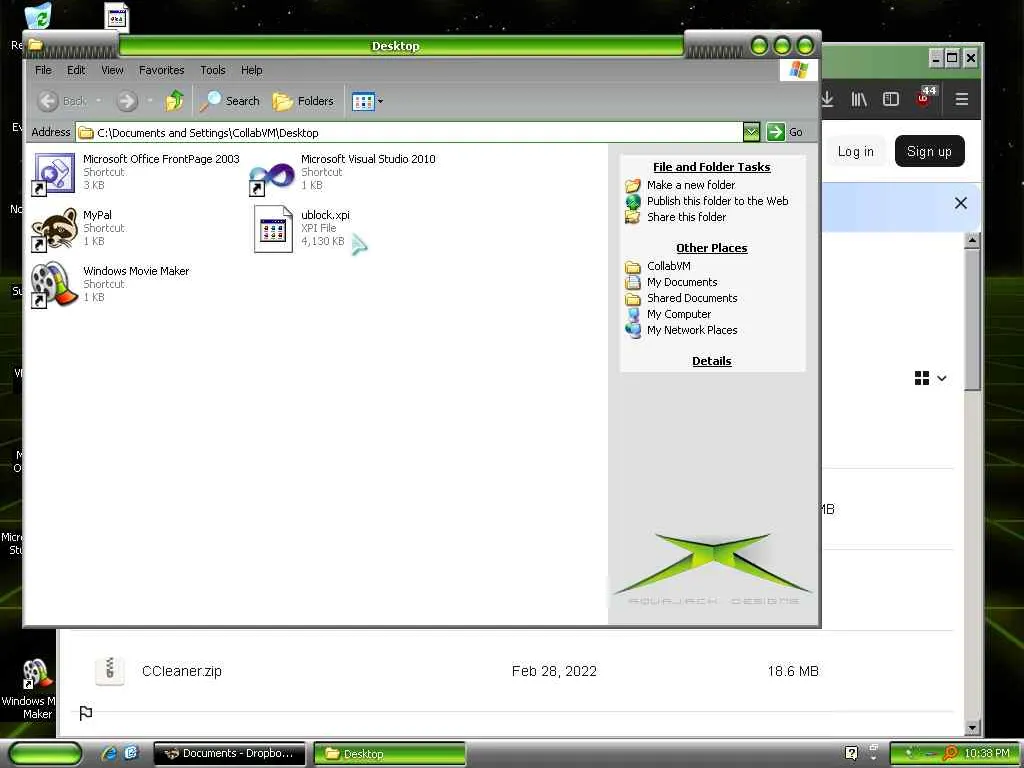This screenshot has height=768, width=1024.
Task: Toggle the browser sidebar icon
Action: click(891, 99)
